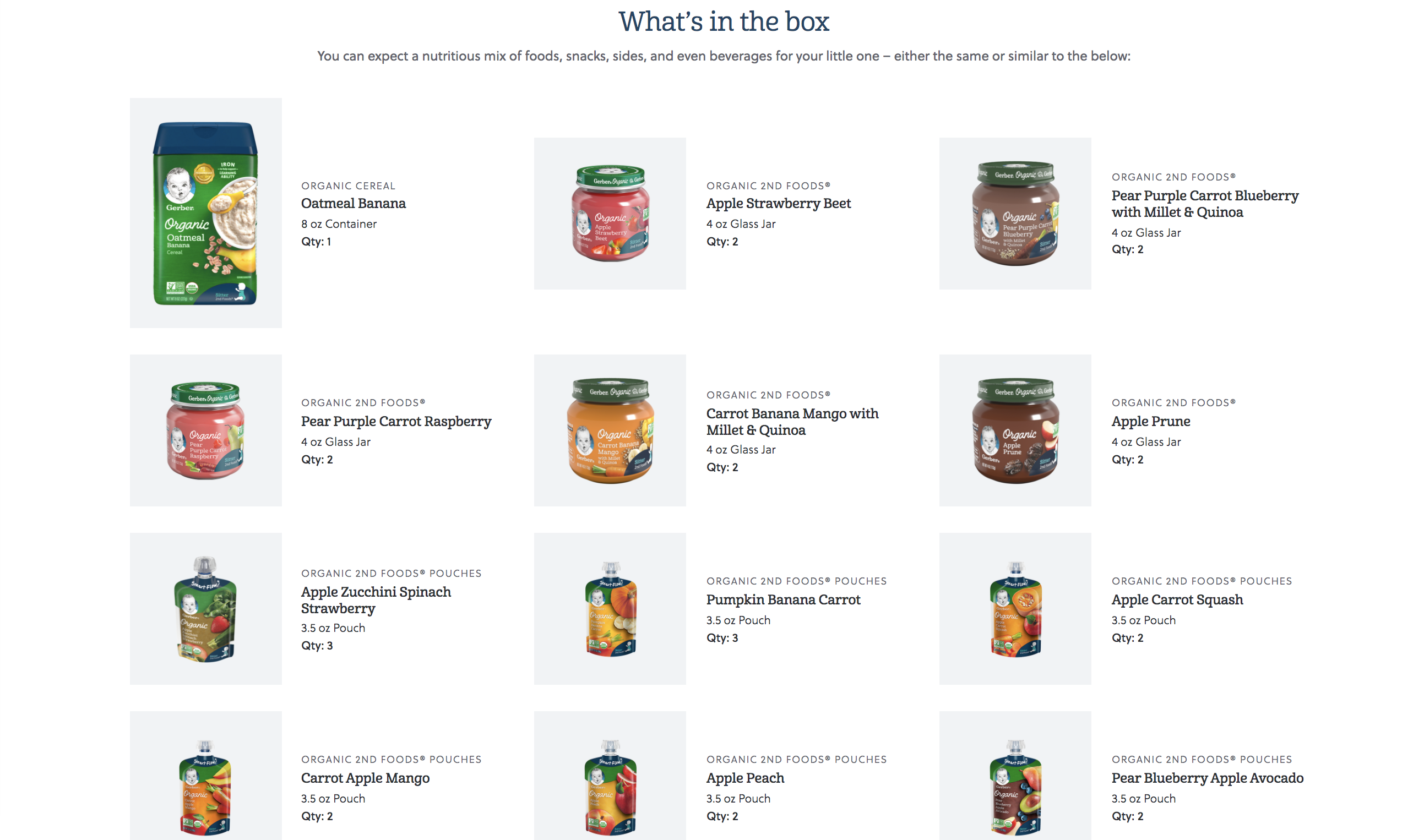The height and width of the screenshot is (840, 1424).
Task: Open the Apple Peach pouch image
Action: (610, 786)
